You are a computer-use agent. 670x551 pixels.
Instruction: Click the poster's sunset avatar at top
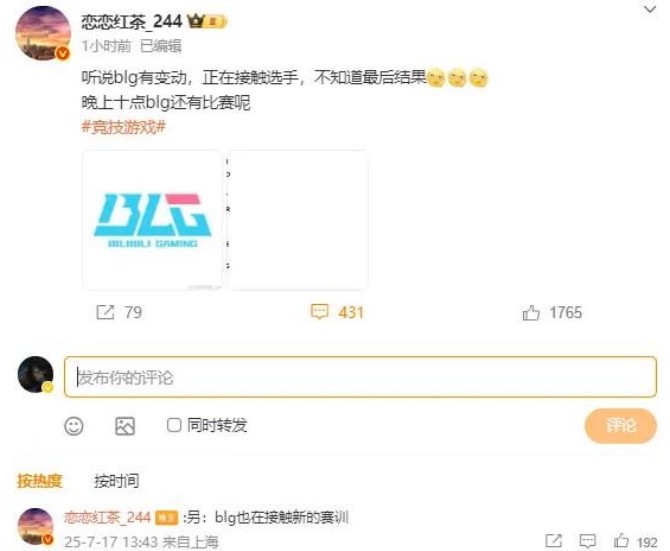[43, 33]
